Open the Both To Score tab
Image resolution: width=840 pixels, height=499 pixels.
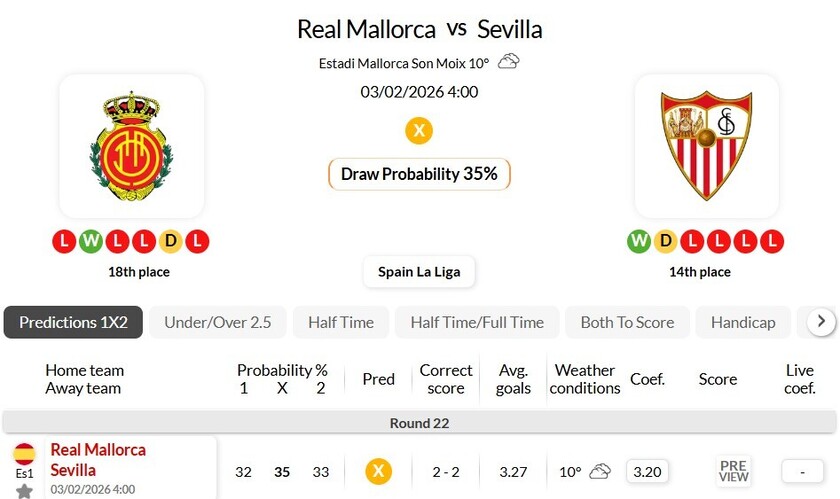[627, 322]
